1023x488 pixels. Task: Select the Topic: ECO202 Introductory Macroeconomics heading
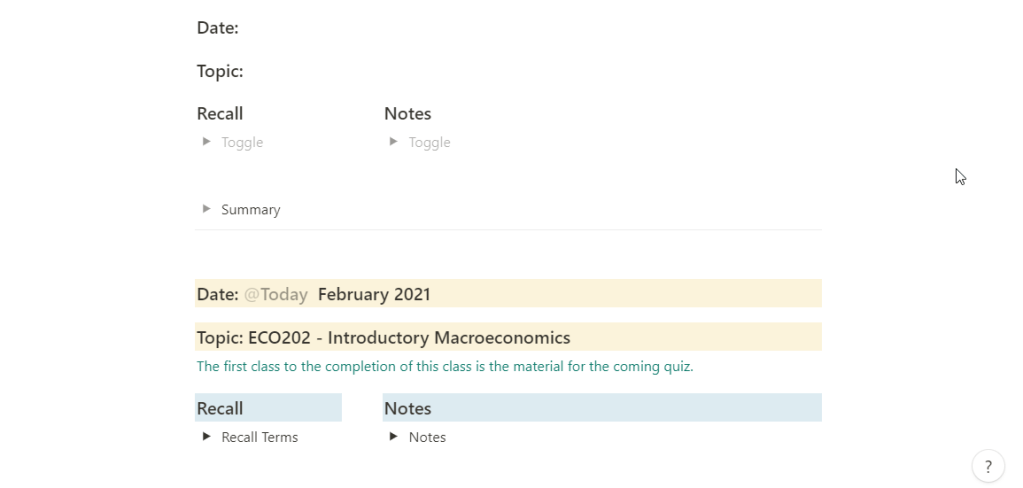(x=384, y=338)
